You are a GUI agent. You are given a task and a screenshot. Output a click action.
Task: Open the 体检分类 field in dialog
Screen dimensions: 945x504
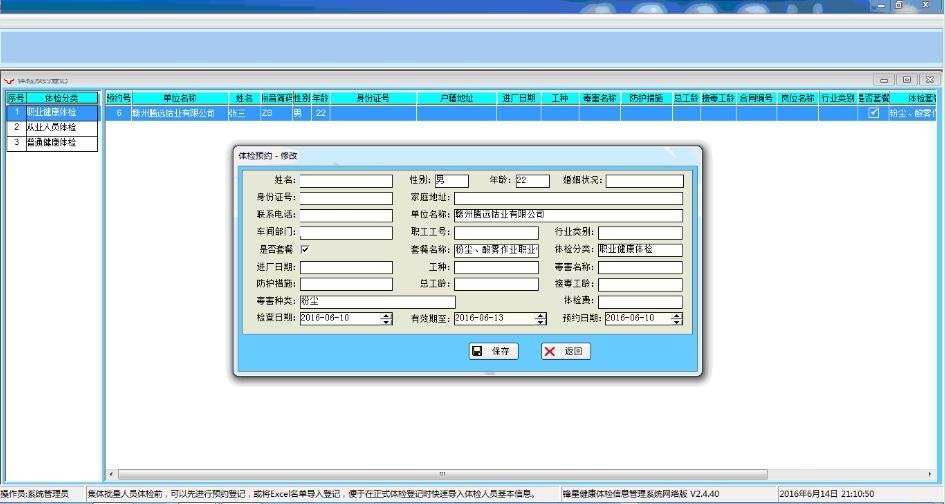640,250
